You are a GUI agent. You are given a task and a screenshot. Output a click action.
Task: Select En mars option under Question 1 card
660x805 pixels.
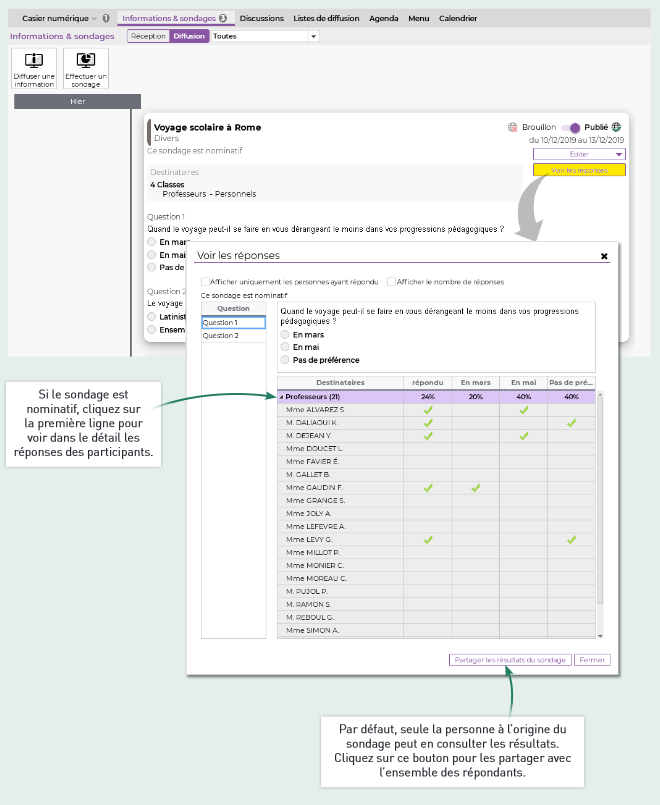tap(151, 241)
